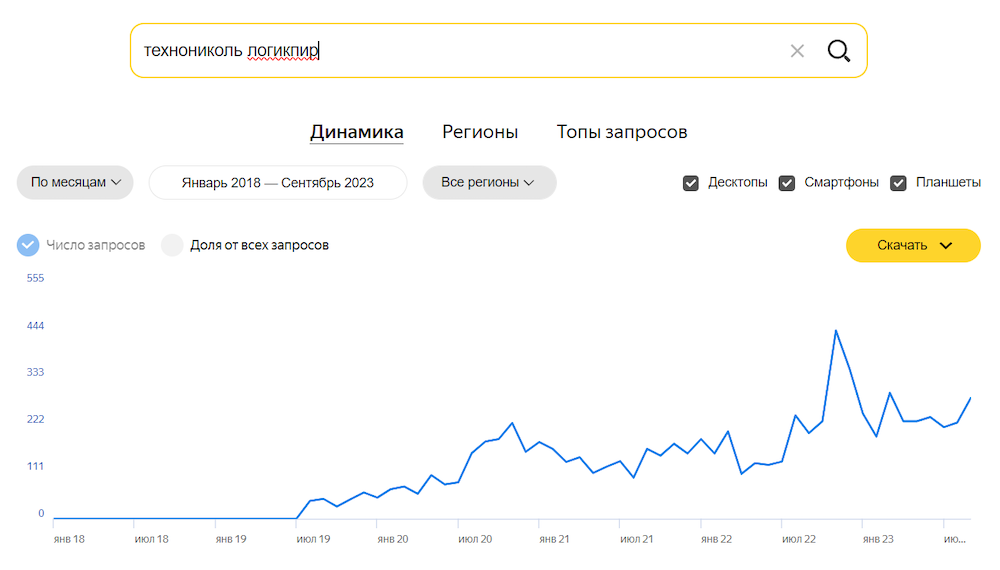This screenshot has width=1000, height=570.
Task: Uncheck the Смартфоны checkbox
Action: pyautogui.click(x=787, y=183)
